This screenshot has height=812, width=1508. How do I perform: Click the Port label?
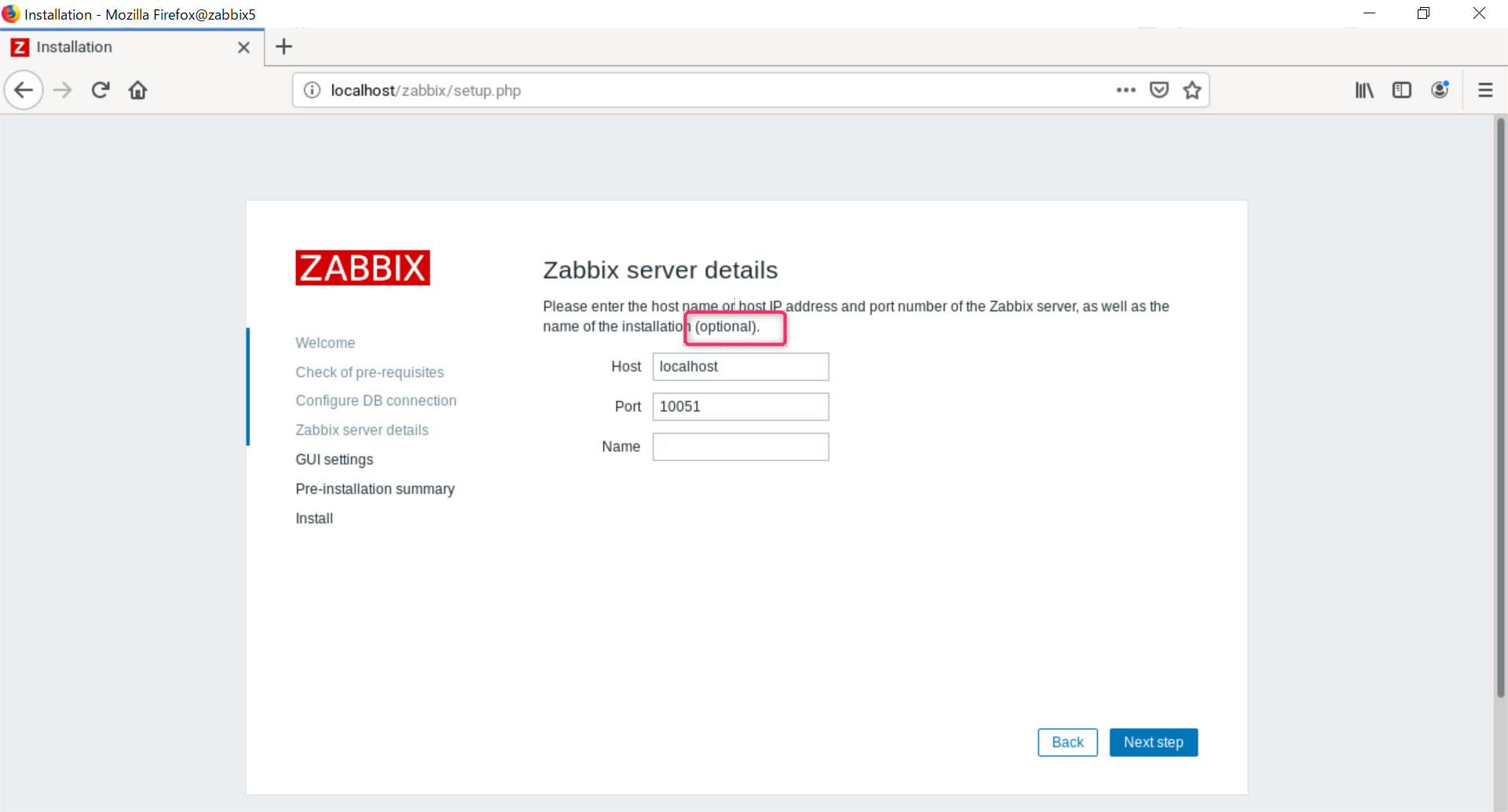click(628, 407)
